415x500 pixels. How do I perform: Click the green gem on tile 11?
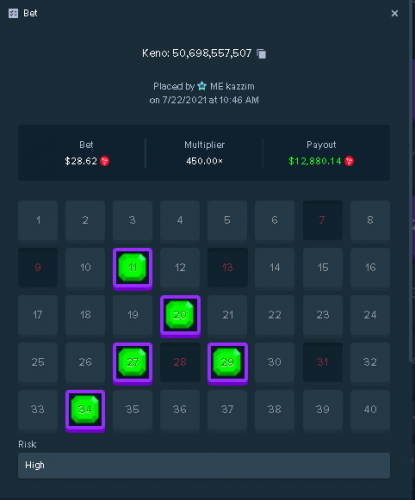tap(133, 267)
